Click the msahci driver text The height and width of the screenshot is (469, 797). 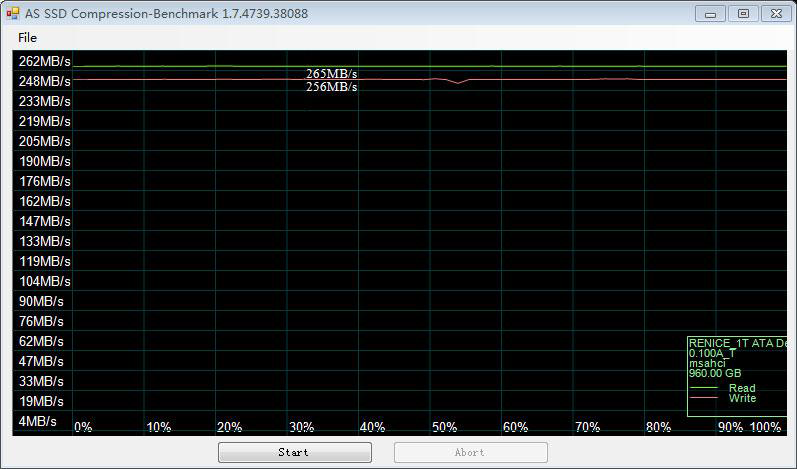click(x=707, y=364)
